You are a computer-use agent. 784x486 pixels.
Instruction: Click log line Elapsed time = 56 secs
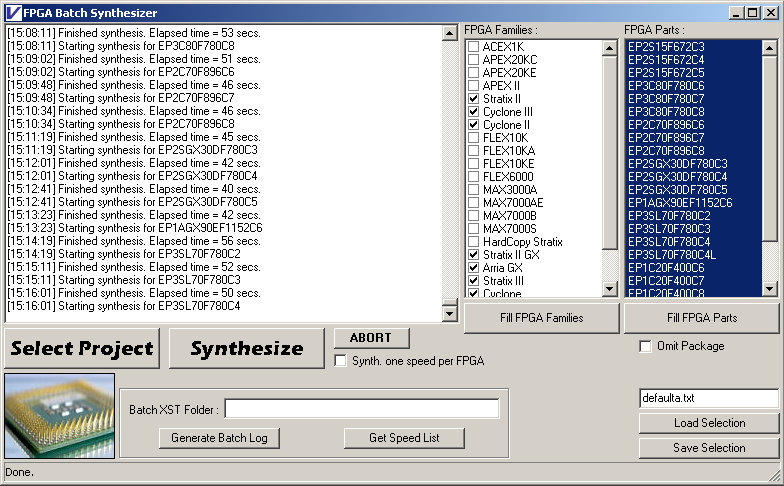pos(134,241)
